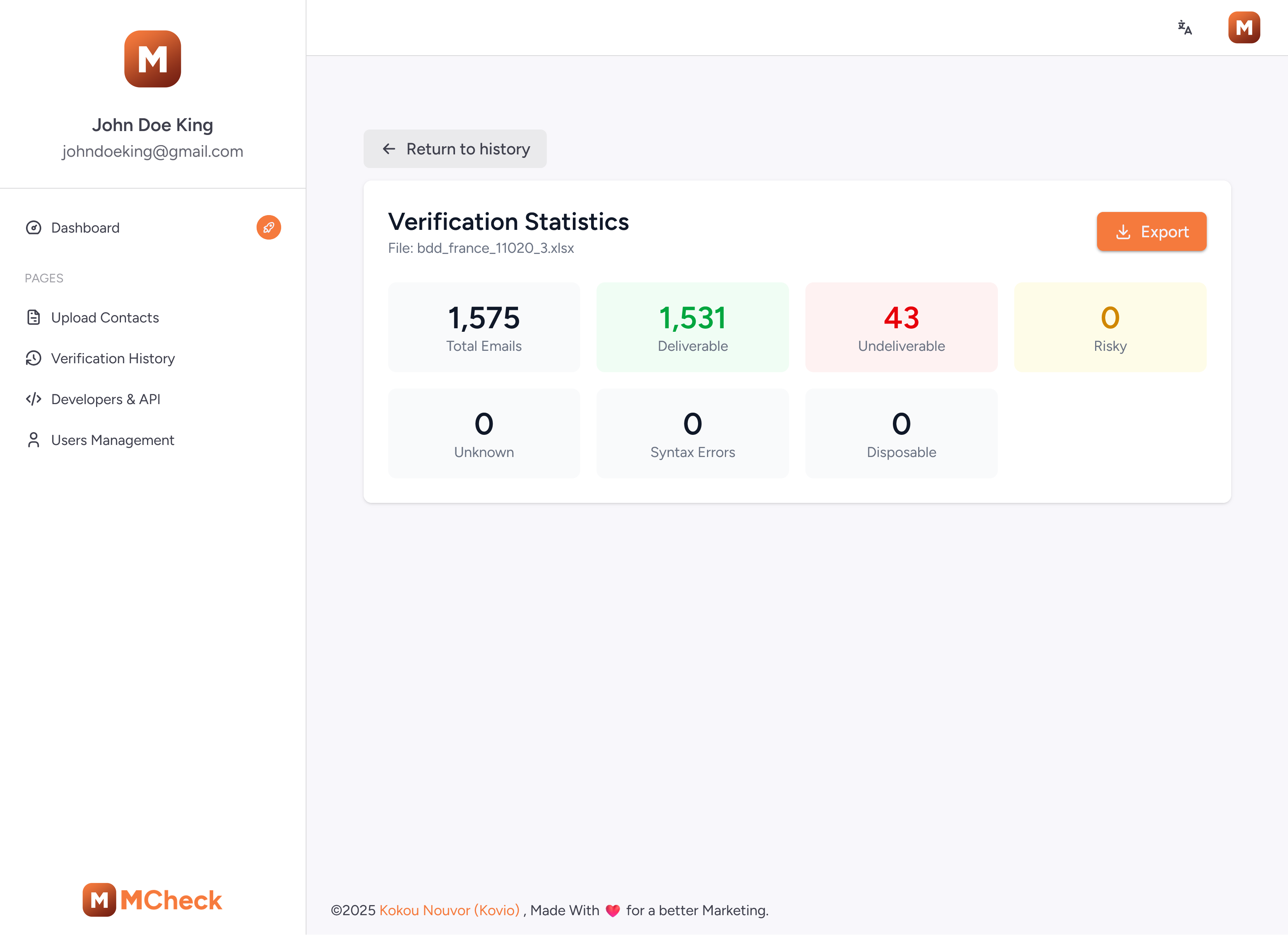This screenshot has width=1288, height=935.
Task: Click the orange rocket badge icon
Action: tap(269, 227)
